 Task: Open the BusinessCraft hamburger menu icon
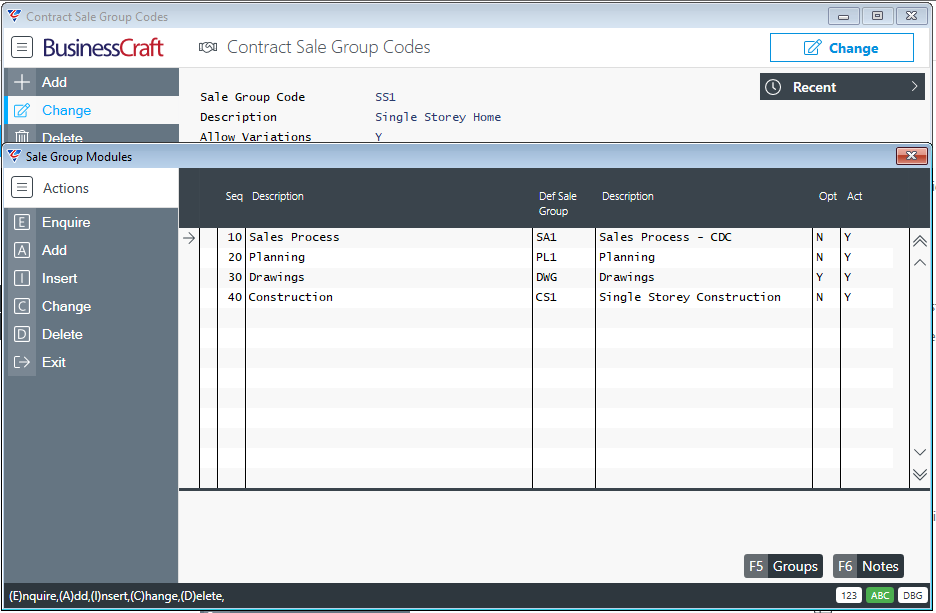[22, 47]
